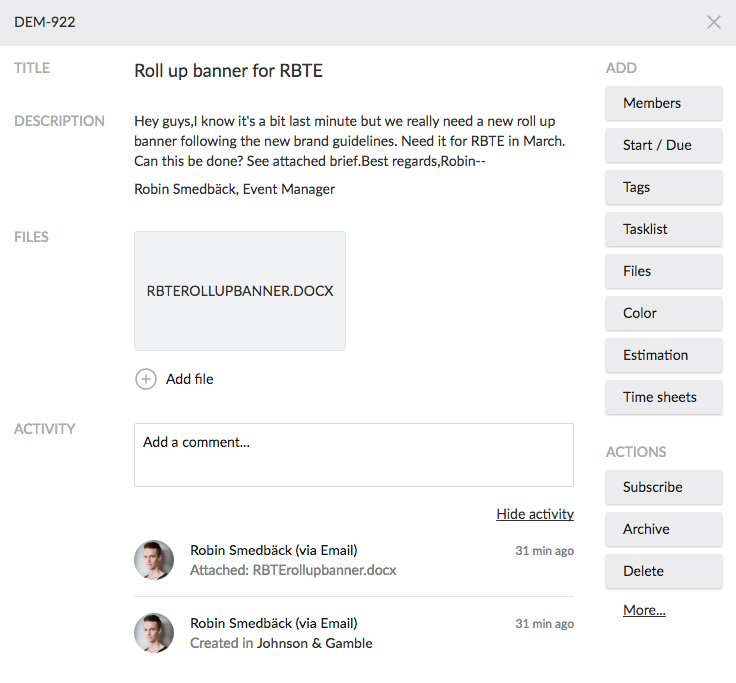Image resolution: width=736 pixels, height=683 pixels.
Task: Click the plus icon beside Add file
Action: (x=146, y=379)
